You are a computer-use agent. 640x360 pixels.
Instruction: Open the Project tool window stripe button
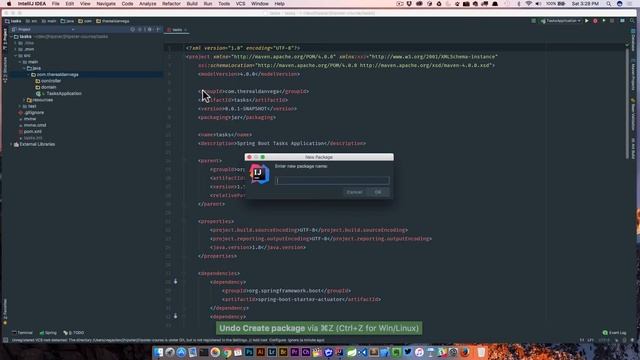click(x=5, y=40)
